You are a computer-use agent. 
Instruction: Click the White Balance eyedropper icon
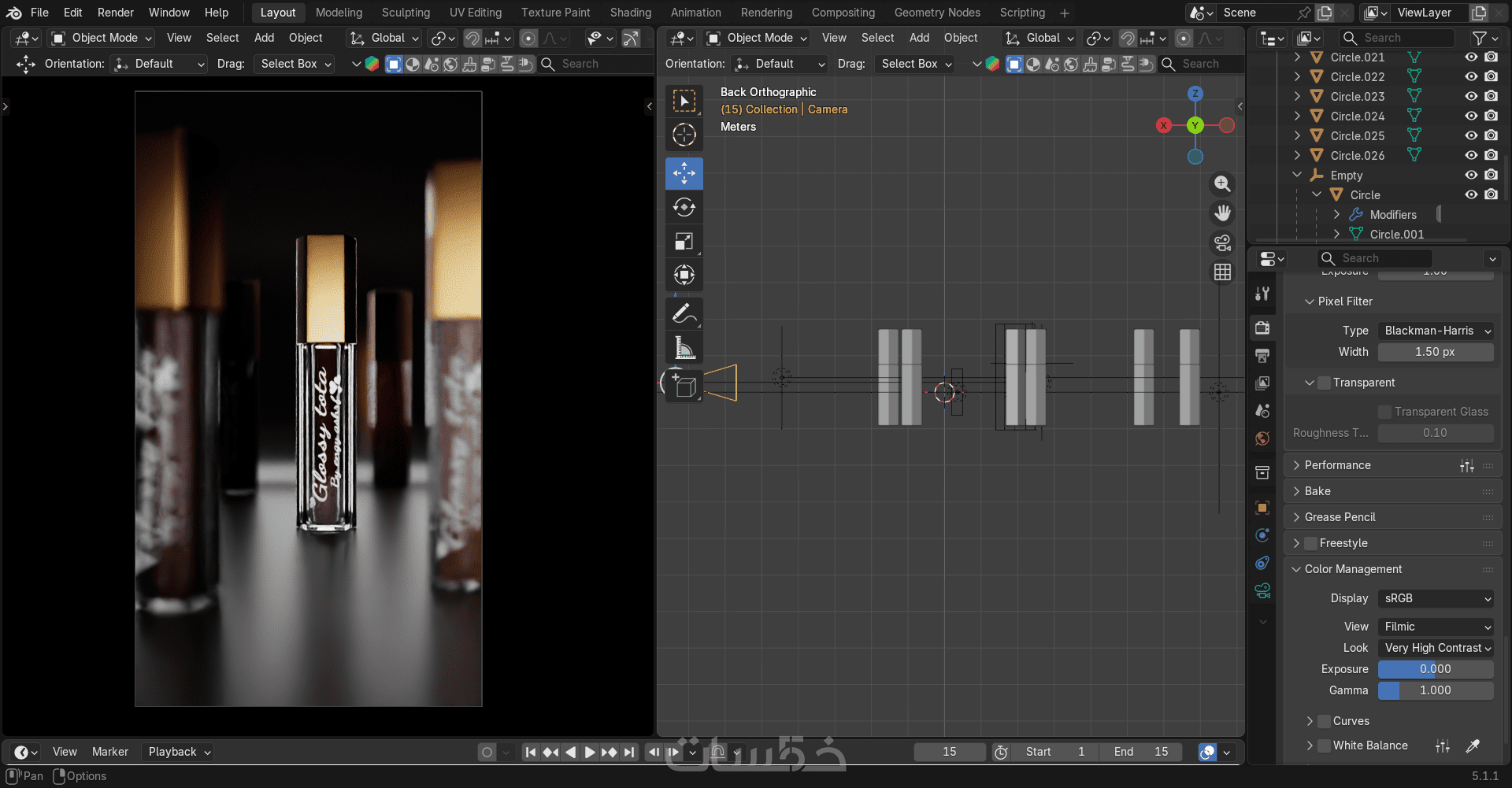coord(1472,745)
